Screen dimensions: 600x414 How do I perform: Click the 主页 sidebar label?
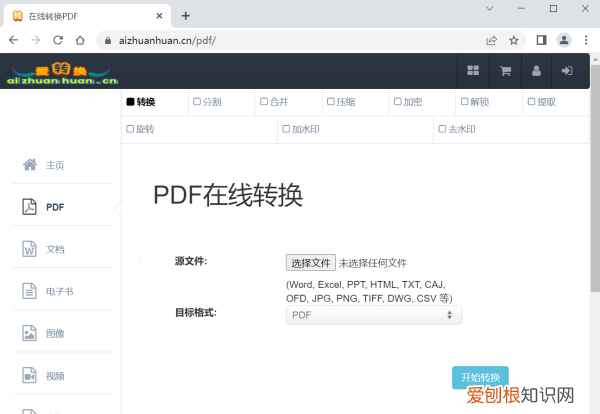tap(55, 165)
